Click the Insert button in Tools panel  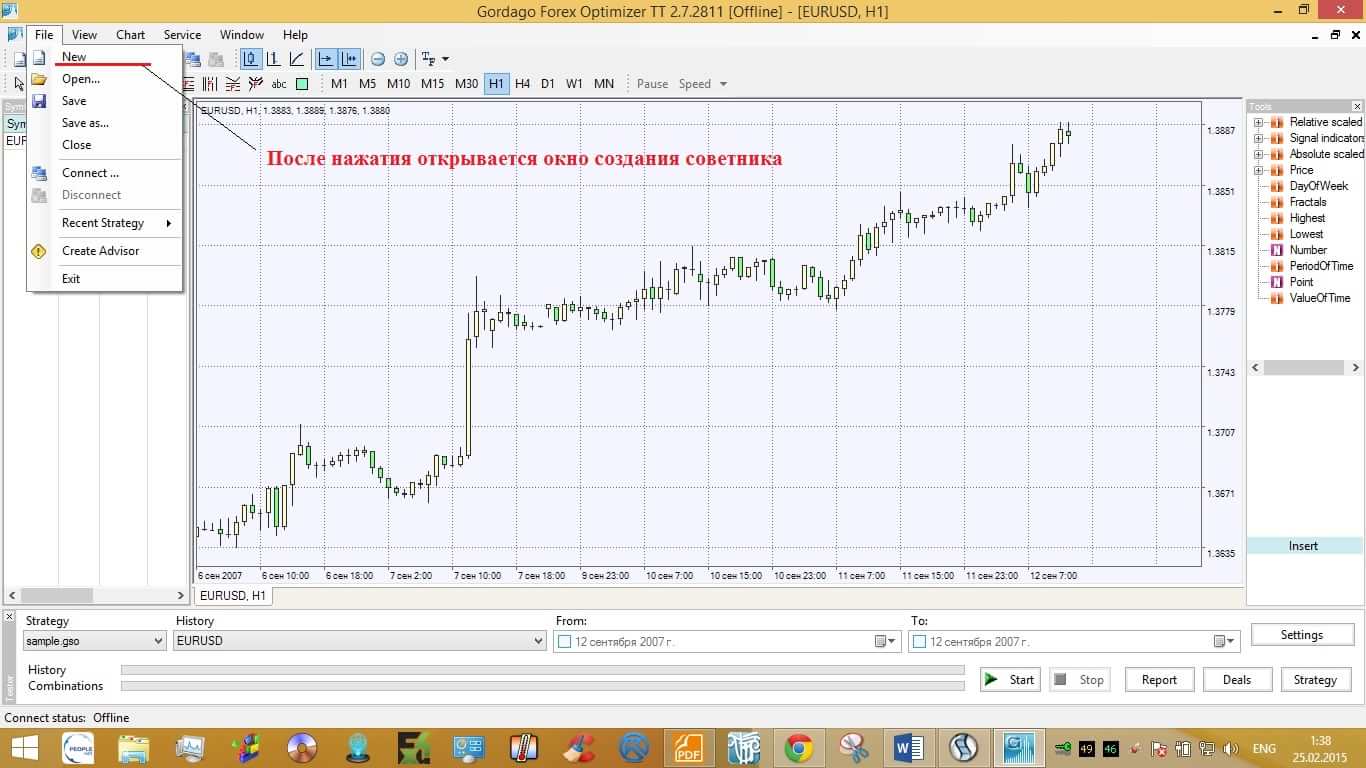[1304, 546]
